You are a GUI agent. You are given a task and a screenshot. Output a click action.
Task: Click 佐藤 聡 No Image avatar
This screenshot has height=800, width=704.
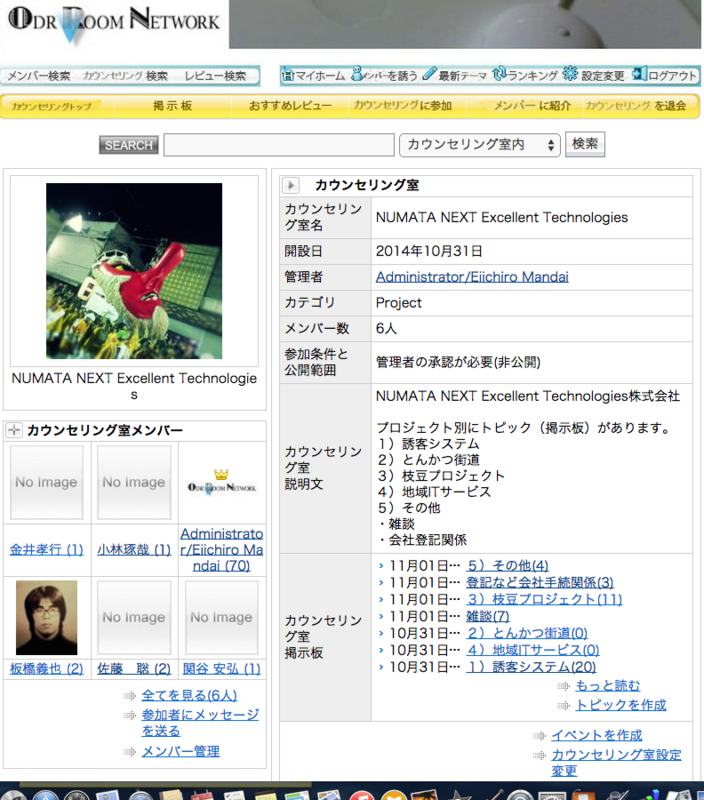point(134,617)
